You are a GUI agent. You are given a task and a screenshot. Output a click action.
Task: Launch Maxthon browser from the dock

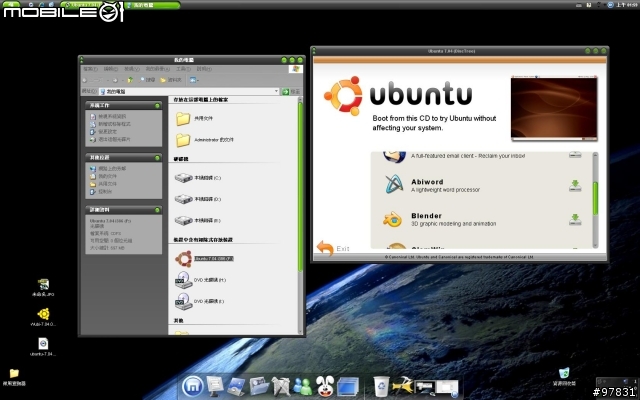(x=192, y=386)
